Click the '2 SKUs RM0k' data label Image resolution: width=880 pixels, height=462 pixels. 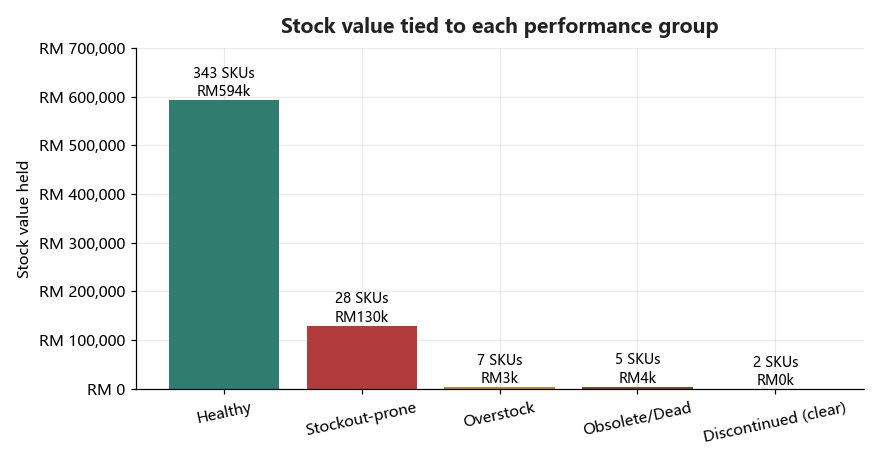(x=776, y=370)
